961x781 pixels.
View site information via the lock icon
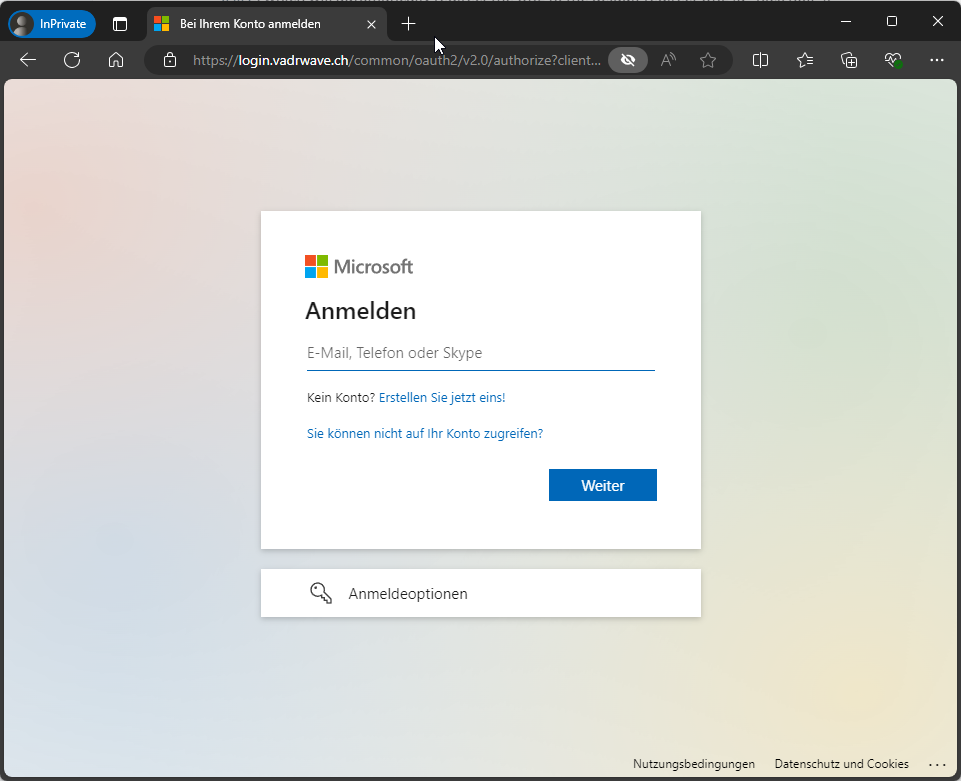pyautogui.click(x=170, y=60)
